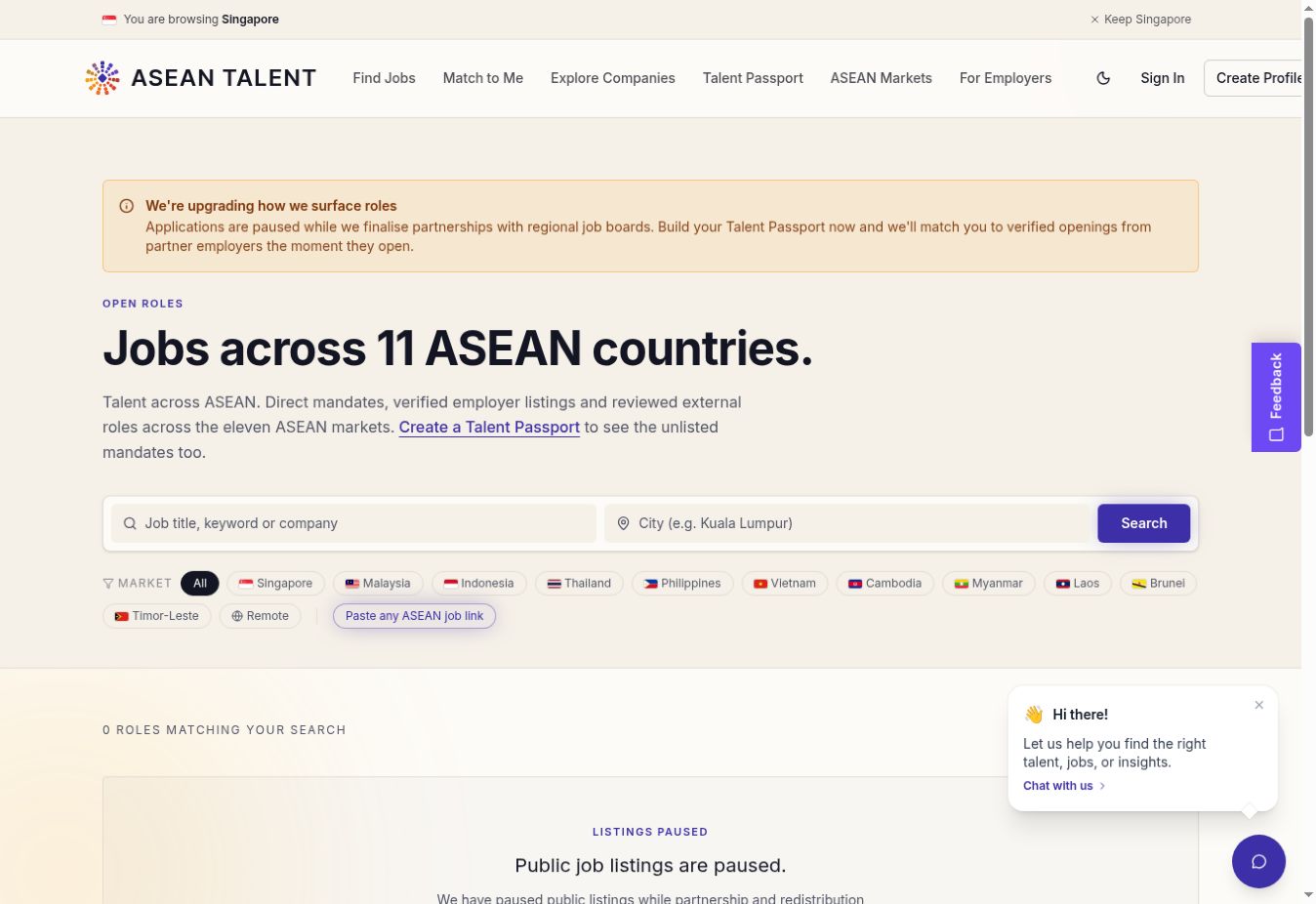Click Sign In

coord(1163,78)
